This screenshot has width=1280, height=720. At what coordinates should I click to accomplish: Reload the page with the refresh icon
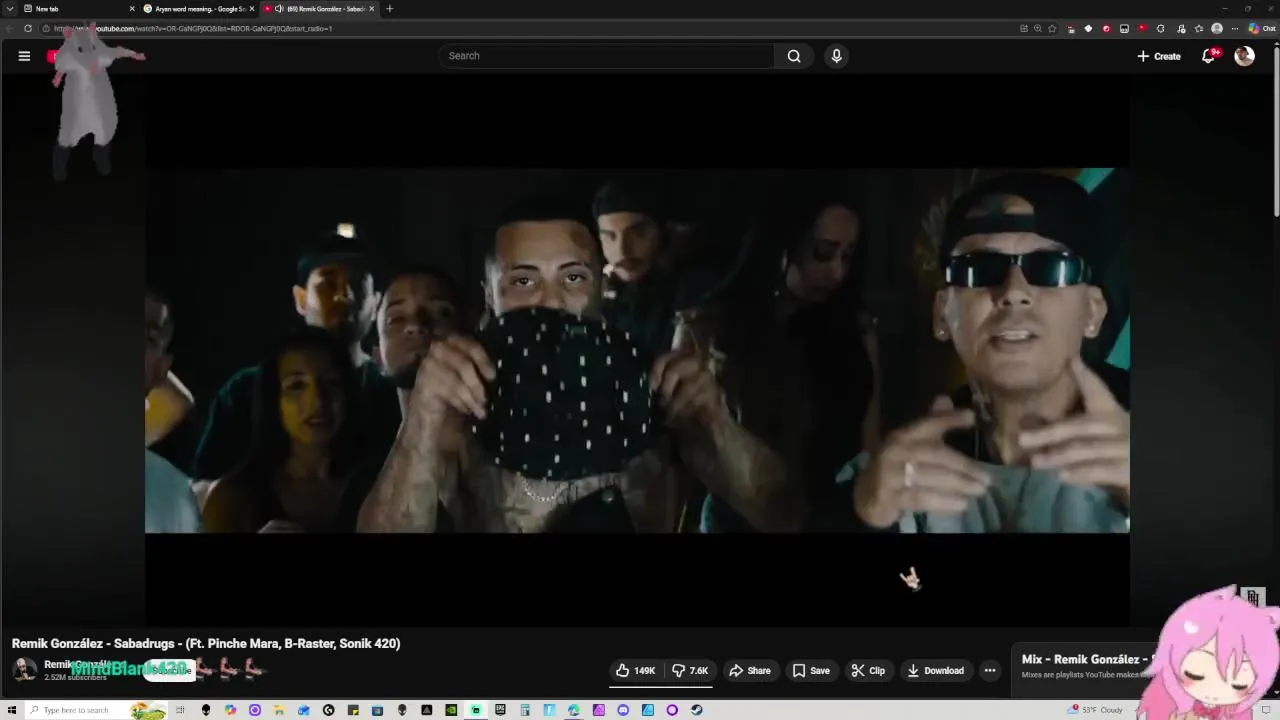[x=27, y=29]
